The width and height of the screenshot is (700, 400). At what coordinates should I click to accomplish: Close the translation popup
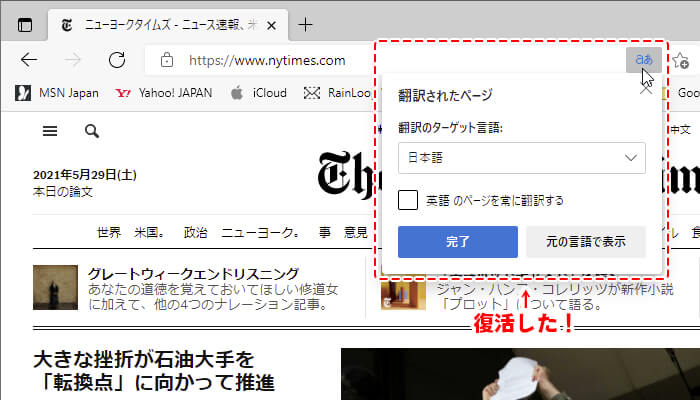tap(646, 89)
